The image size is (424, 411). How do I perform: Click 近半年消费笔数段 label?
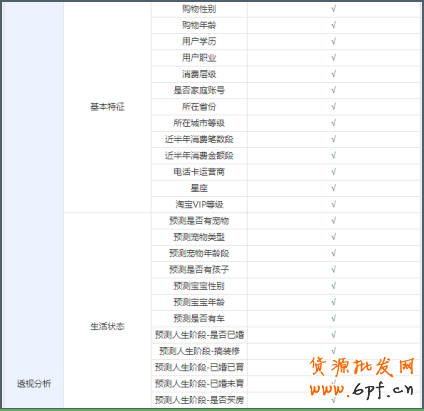199,139
